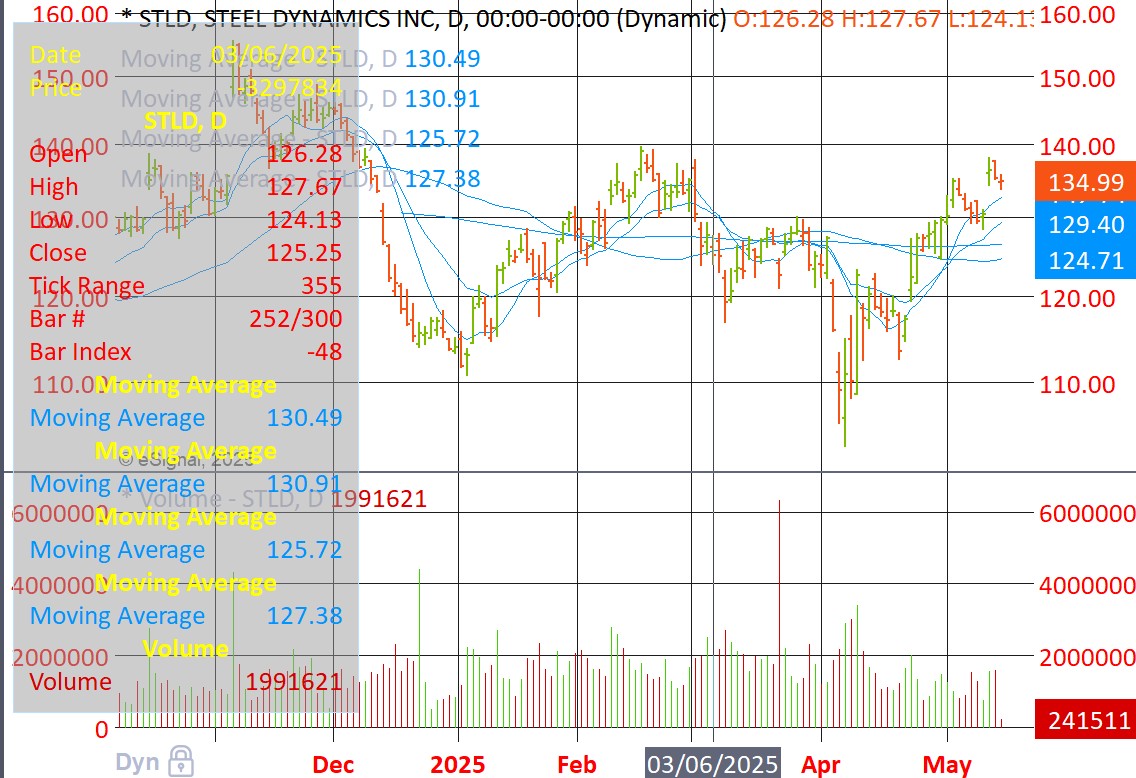This screenshot has width=1136, height=778.
Task: Click the 130.49 moving average value in chart legend
Action: point(442,59)
